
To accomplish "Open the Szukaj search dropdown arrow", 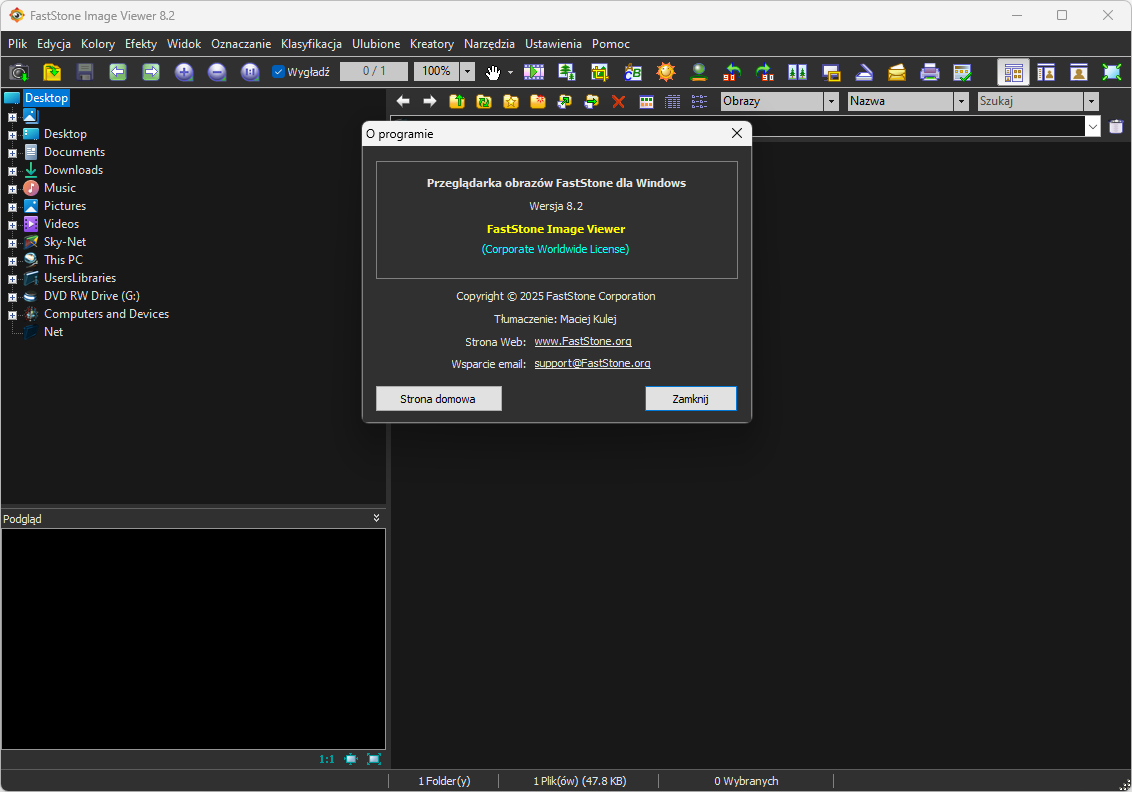I will pos(1092,101).
